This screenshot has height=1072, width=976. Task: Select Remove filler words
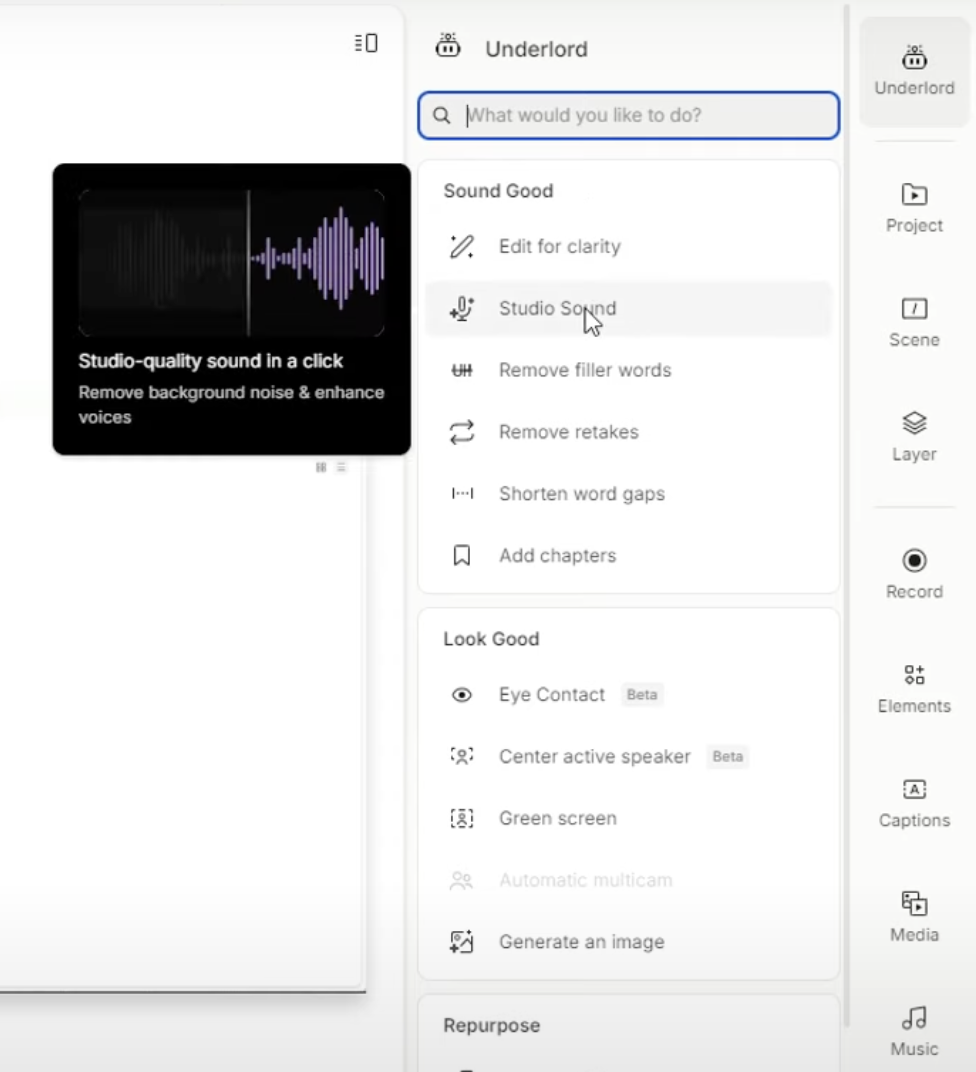click(x=628, y=371)
